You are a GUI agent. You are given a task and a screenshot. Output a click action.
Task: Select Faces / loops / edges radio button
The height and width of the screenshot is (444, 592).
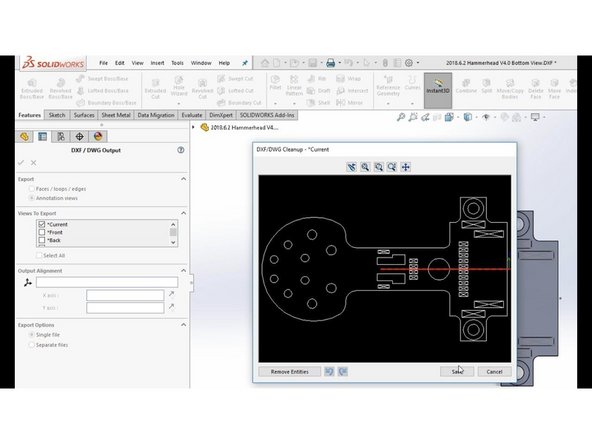click(x=32, y=189)
